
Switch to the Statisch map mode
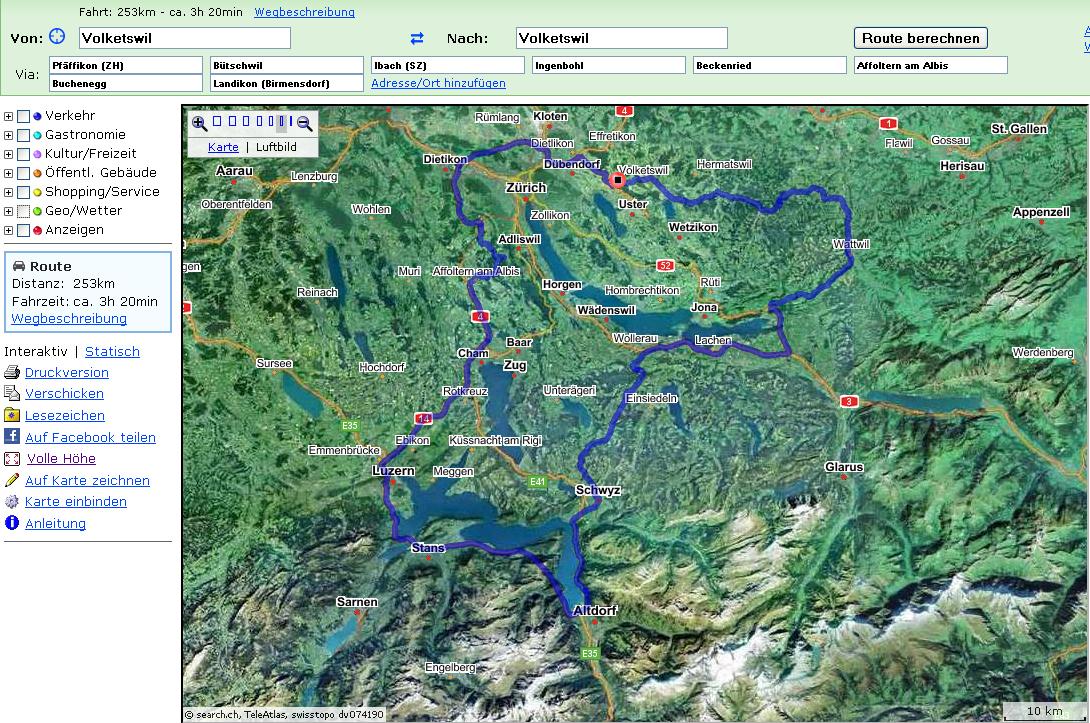click(112, 351)
